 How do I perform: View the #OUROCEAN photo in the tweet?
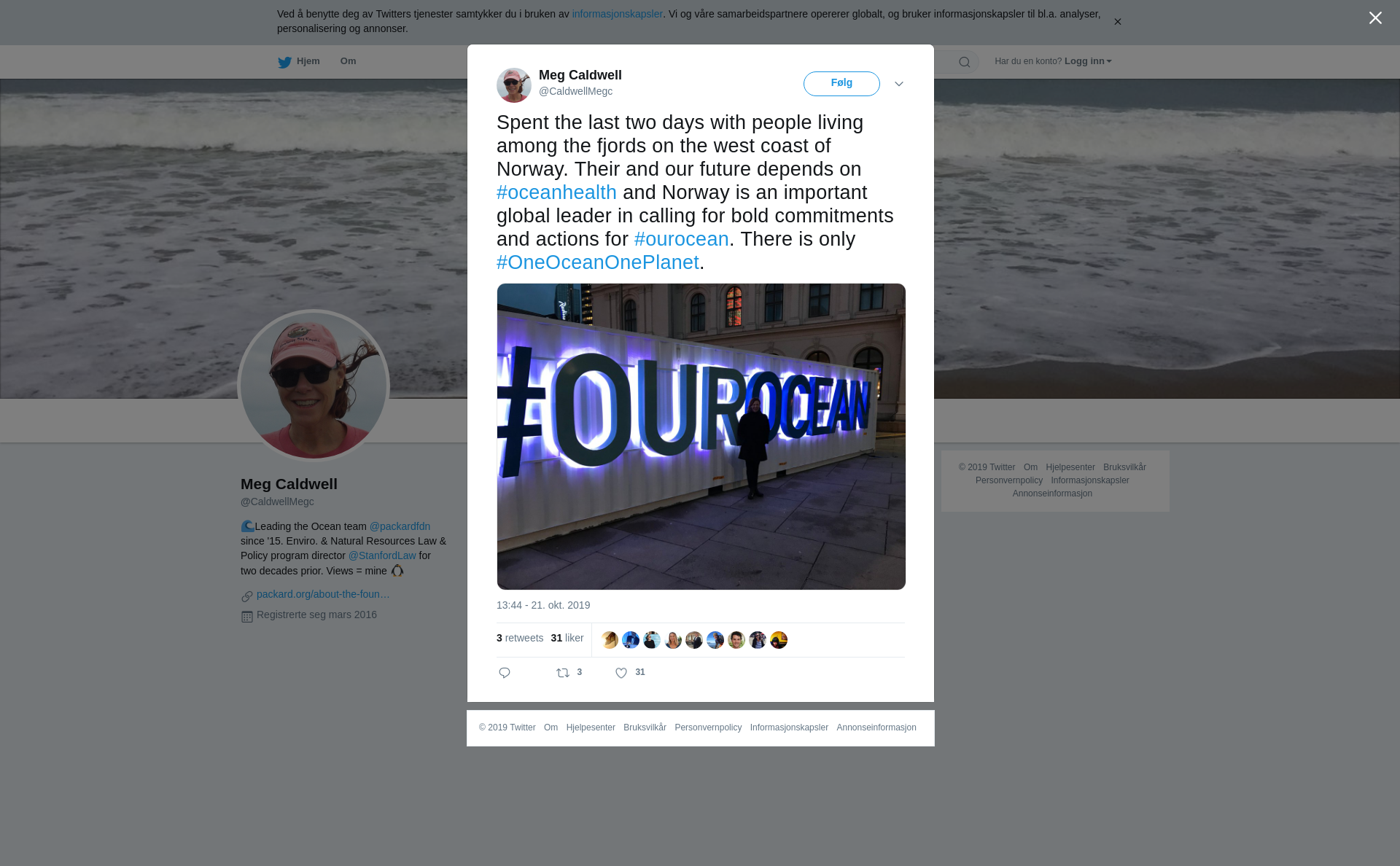point(701,437)
